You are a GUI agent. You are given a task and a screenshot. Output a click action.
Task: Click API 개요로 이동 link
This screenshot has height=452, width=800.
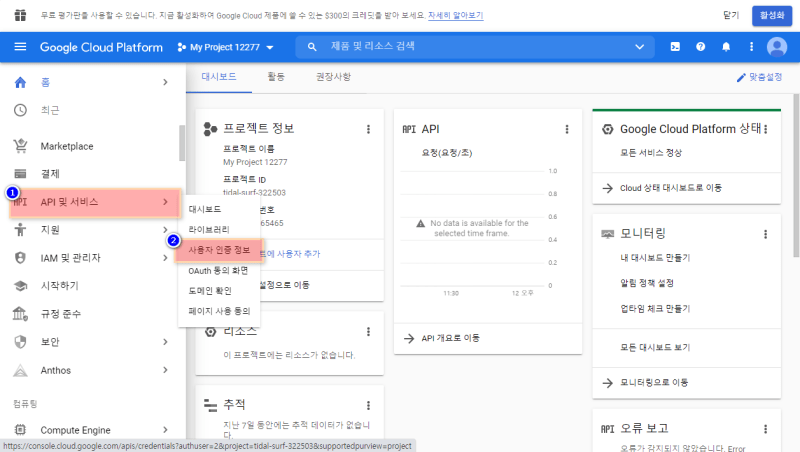click(x=451, y=338)
